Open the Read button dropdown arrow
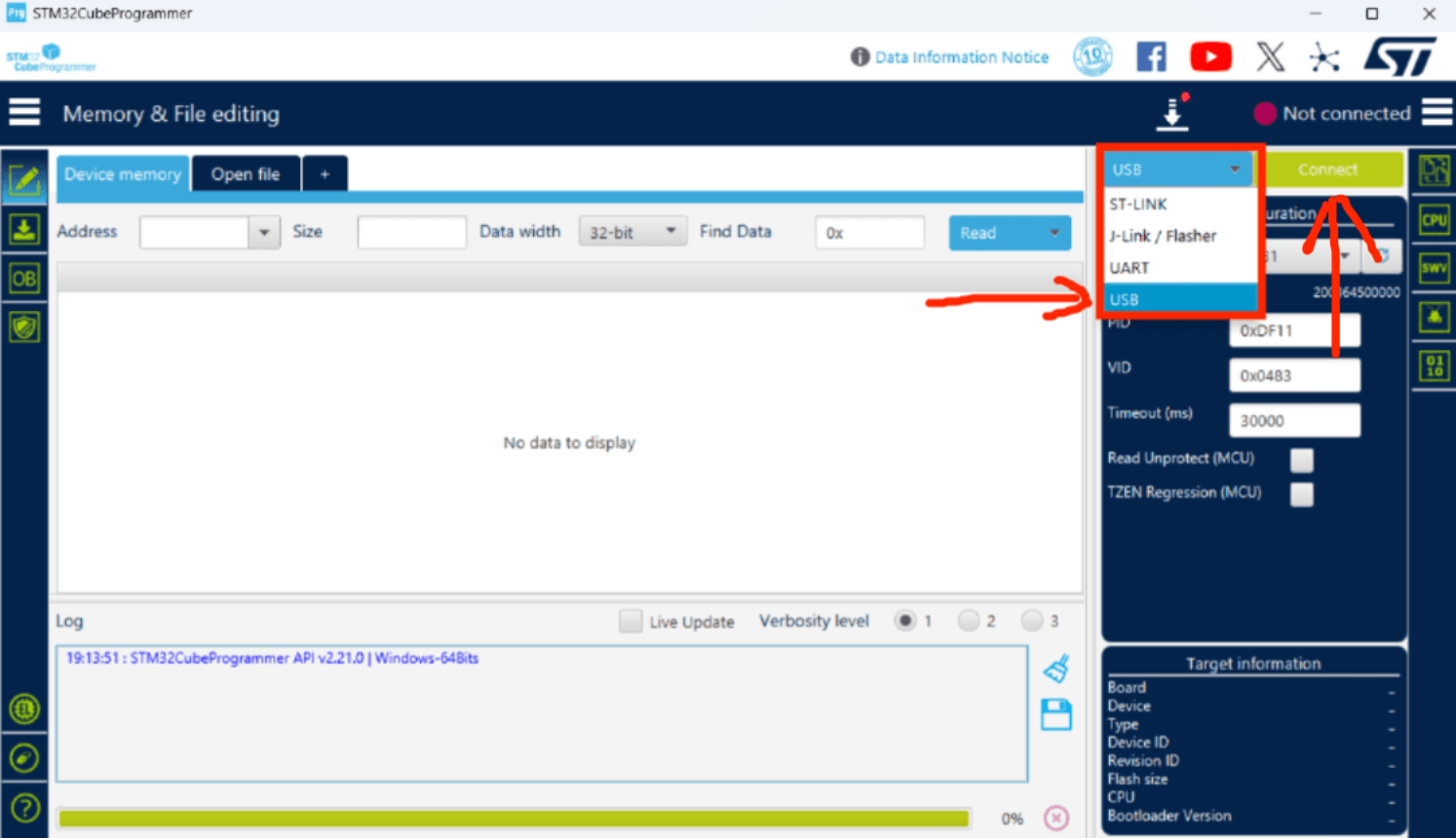This screenshot has height=838, width=1456. point(1054,233)
